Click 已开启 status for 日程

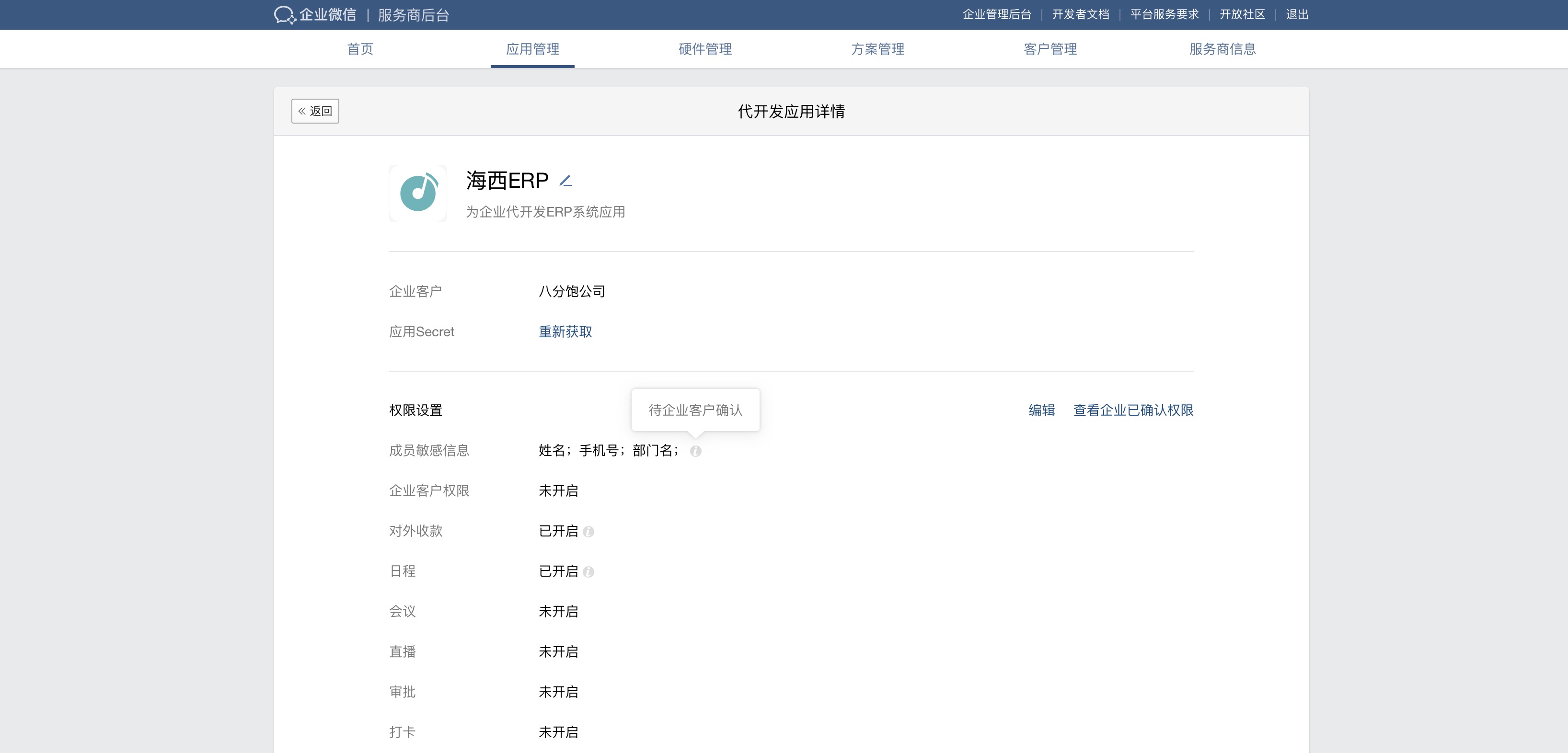[558, 571]
